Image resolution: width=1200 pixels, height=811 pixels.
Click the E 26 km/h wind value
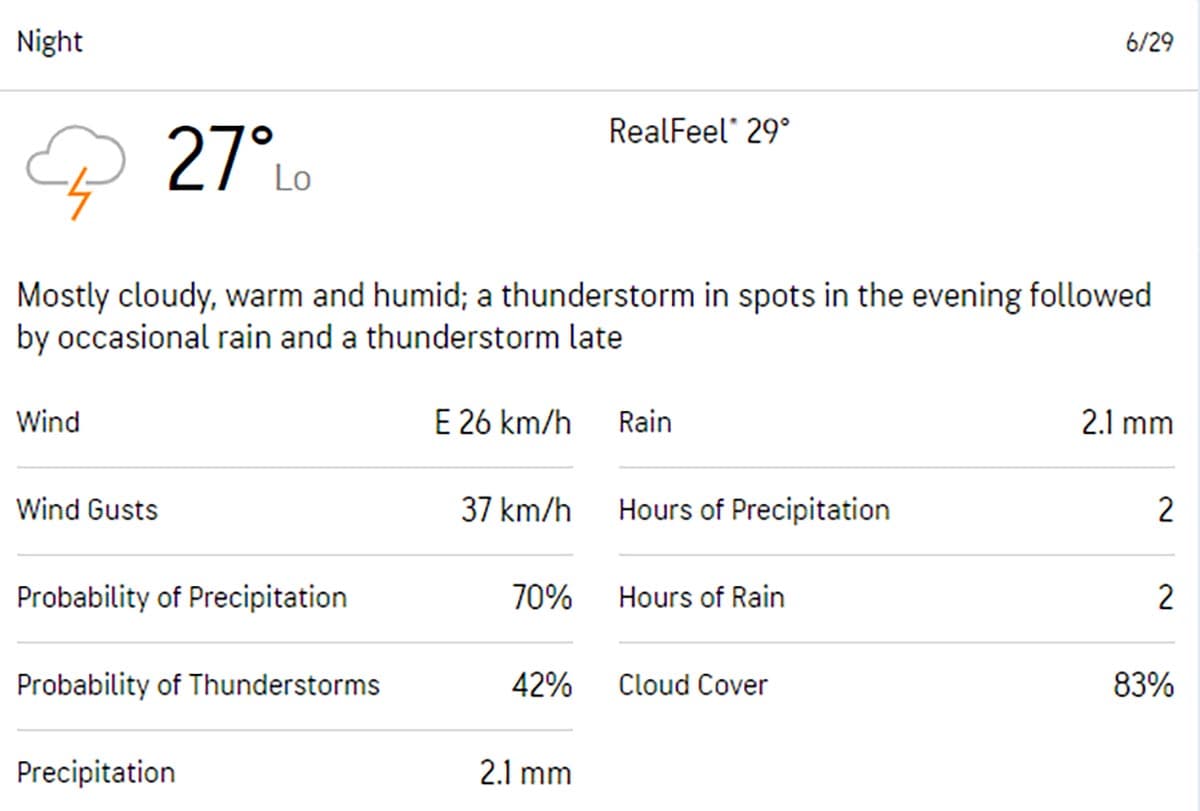pyautogui.click(x=503, y=423)
